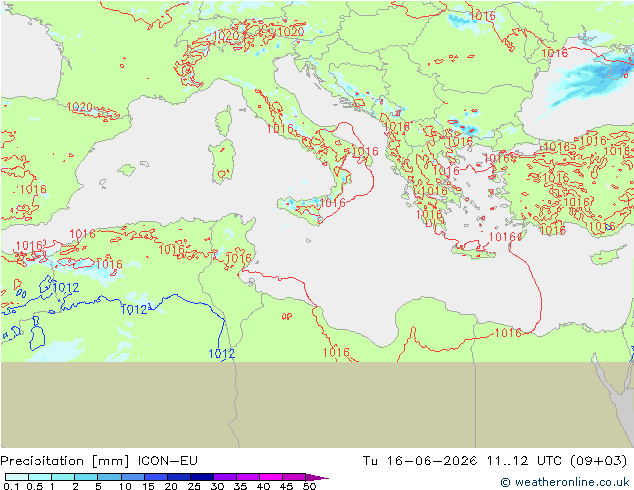Select the 5–10 mm legend color box

[109, 477]
